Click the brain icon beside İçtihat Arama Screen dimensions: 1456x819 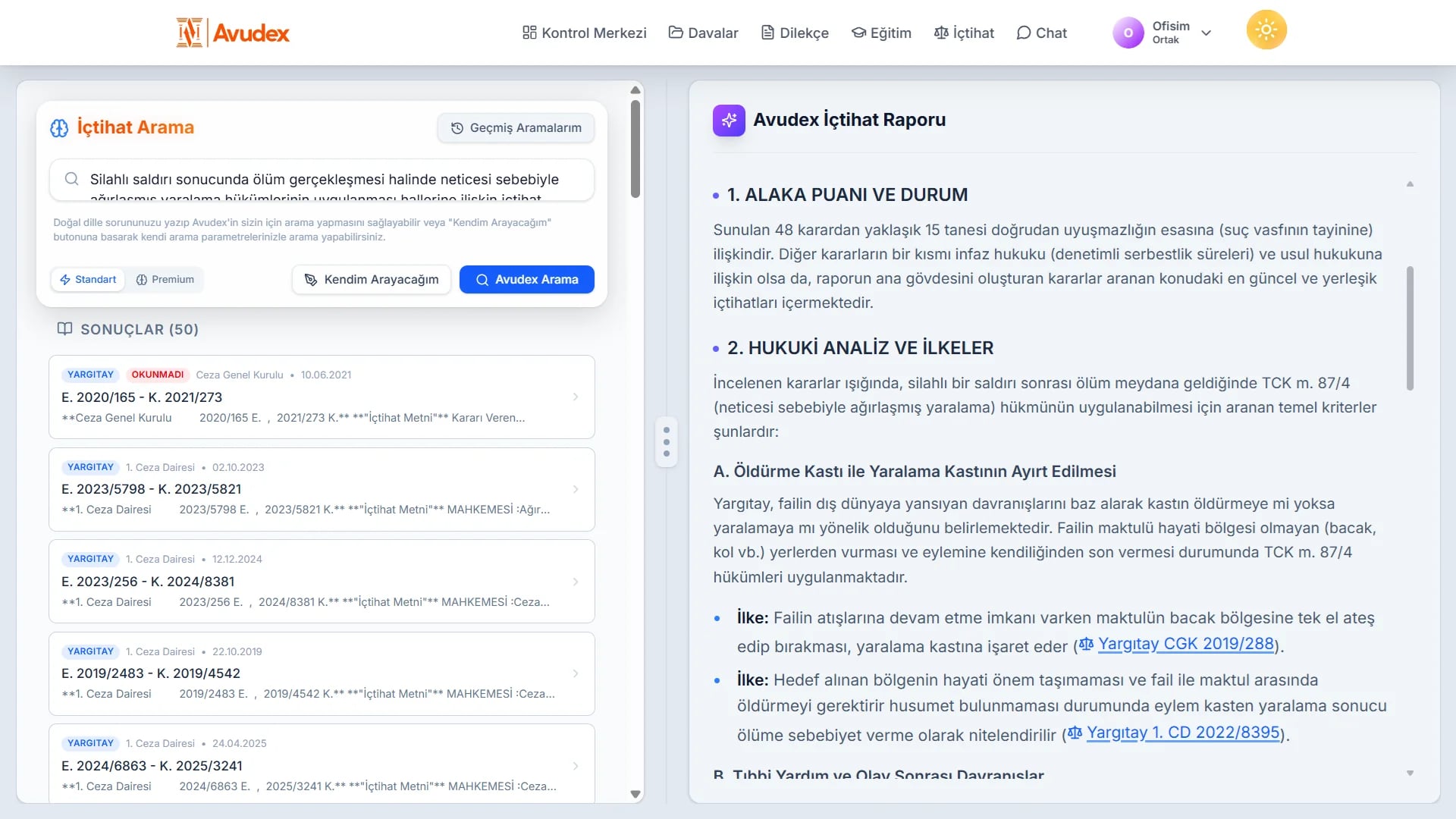[59, 127]
